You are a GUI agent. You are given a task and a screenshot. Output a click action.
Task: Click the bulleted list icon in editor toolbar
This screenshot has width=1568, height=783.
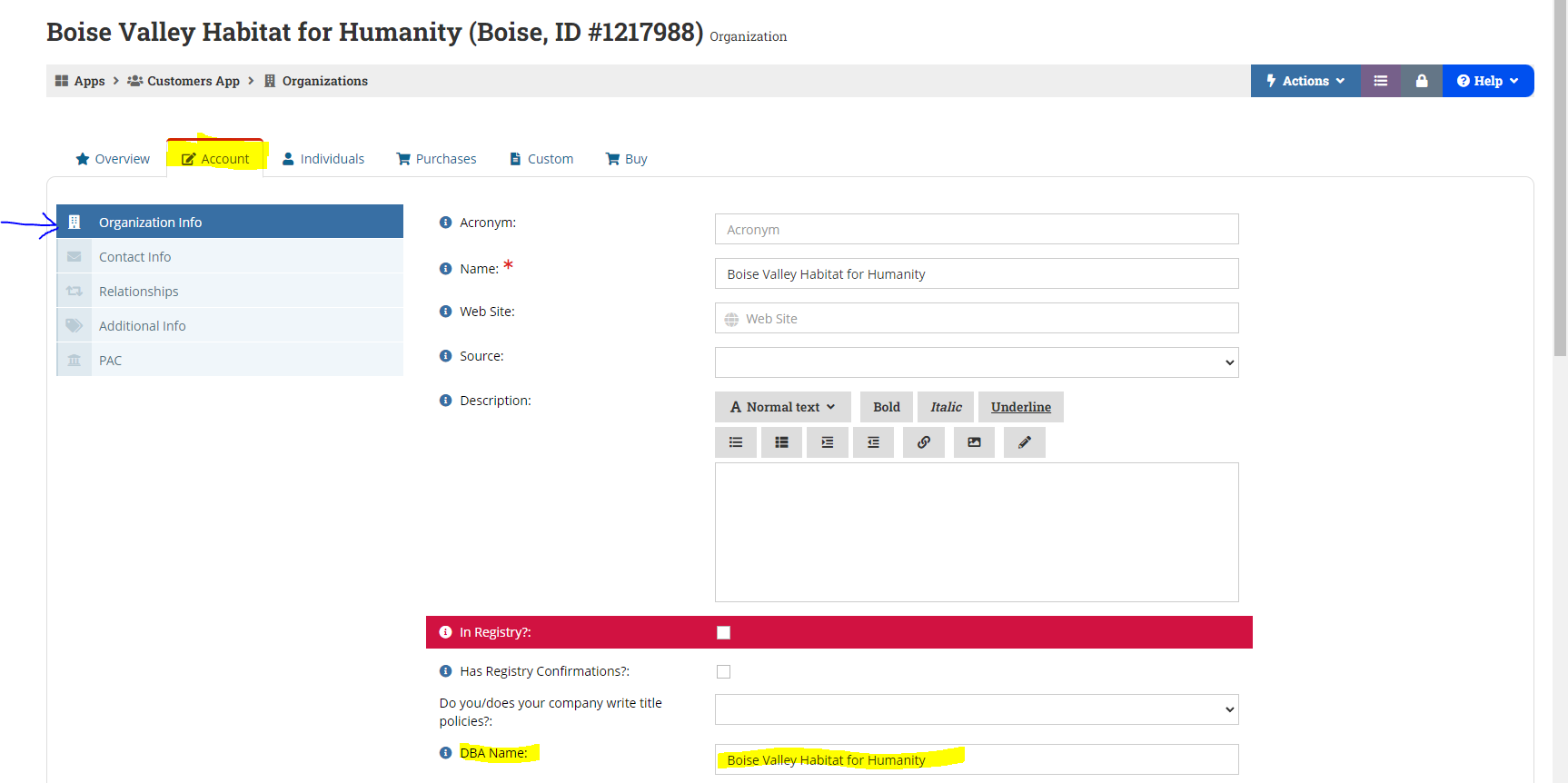736,442
